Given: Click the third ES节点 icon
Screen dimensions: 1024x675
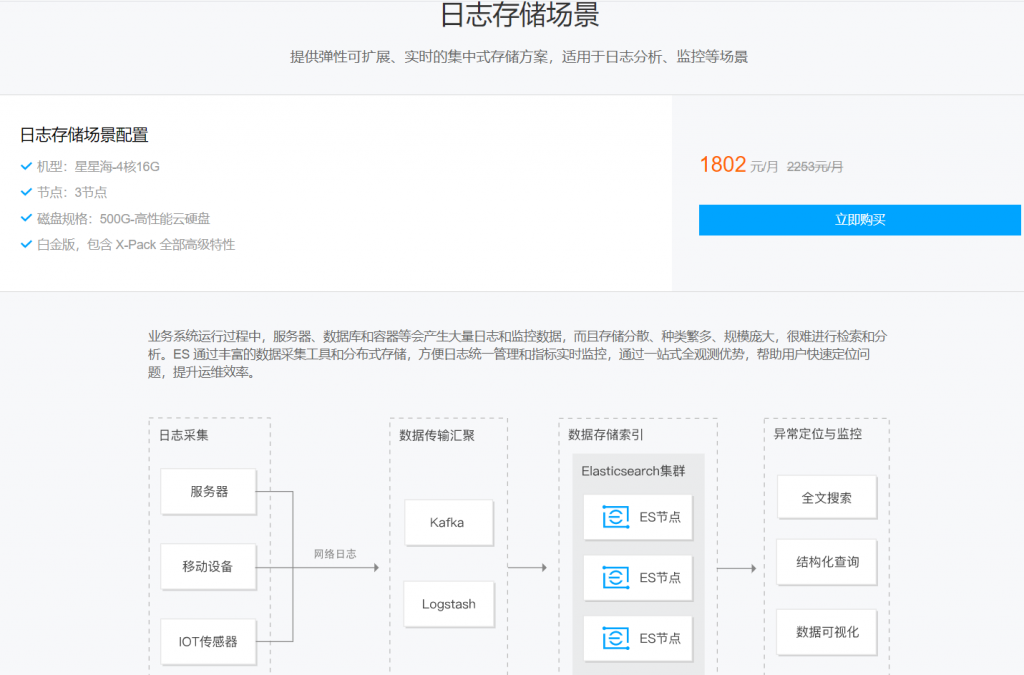Looking at the screenshot, I should click(616, 638).
